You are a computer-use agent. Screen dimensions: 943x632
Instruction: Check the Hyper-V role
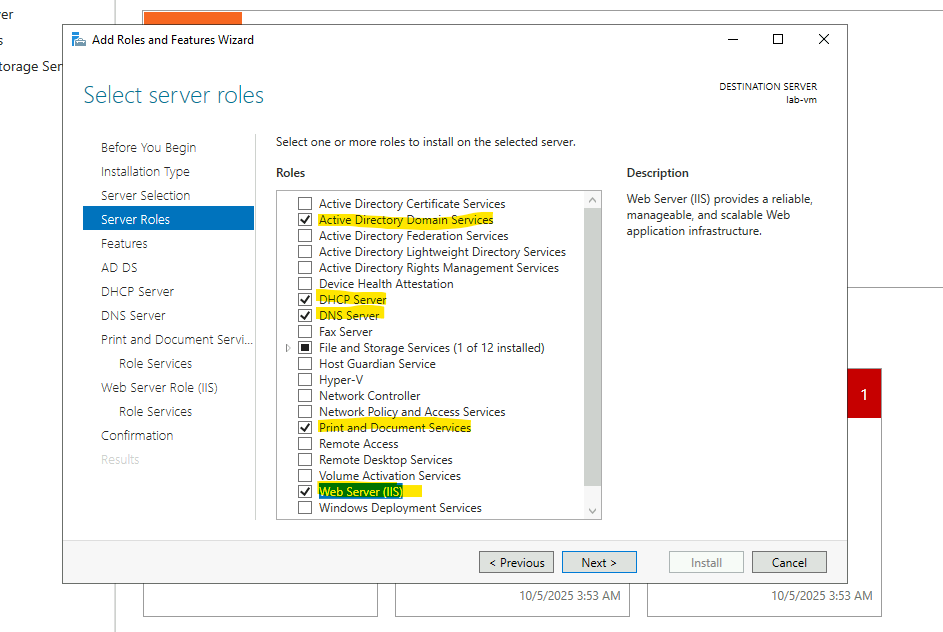coord(305,379)
